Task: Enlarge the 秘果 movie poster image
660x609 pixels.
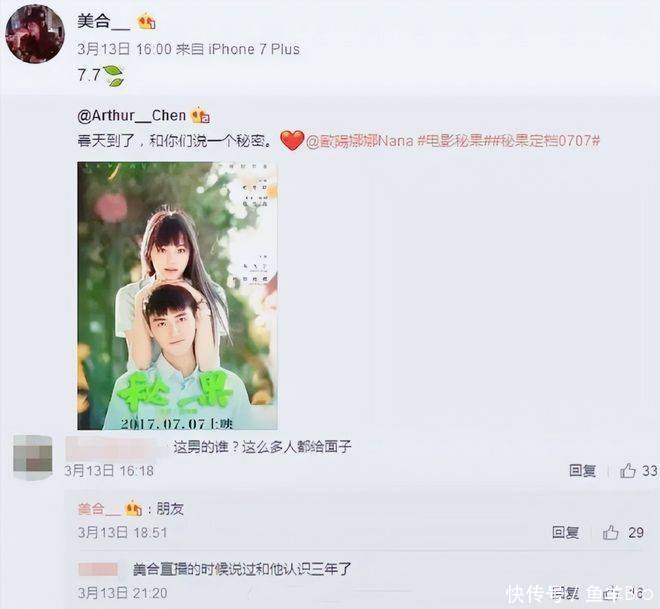Action: [x=177, y=295]
